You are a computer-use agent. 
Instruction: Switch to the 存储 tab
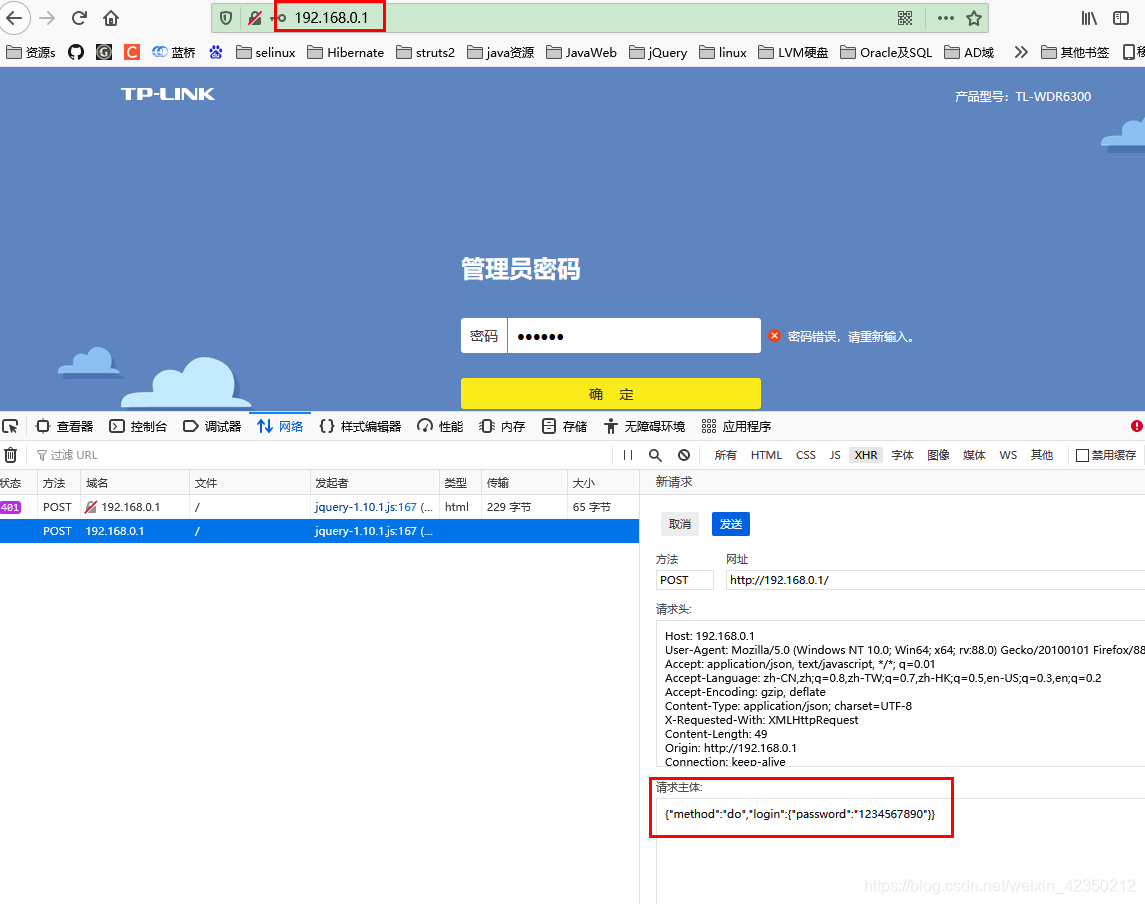[x=565, y=426]
